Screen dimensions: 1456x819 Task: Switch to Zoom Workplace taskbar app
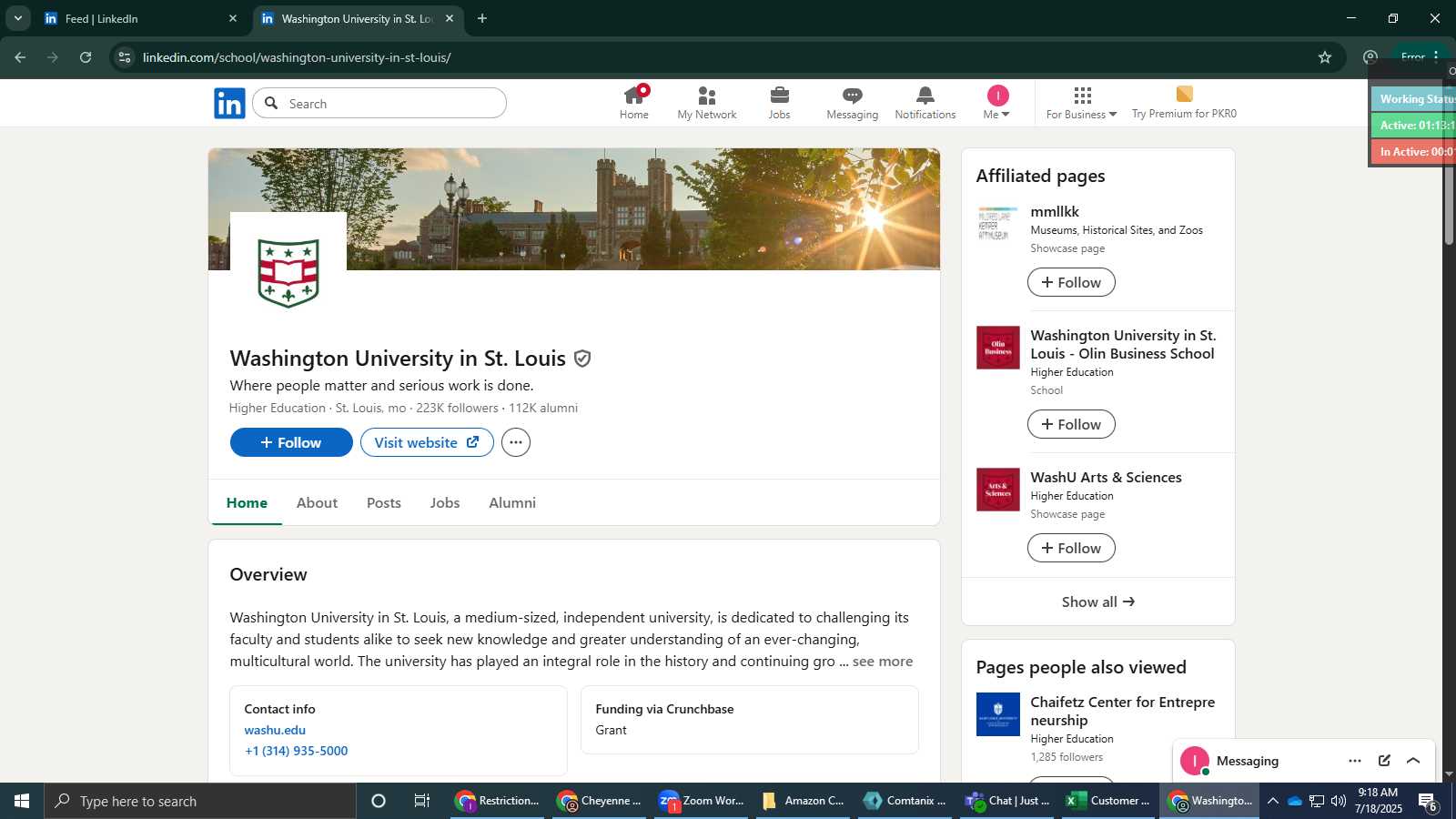(703, 801)
